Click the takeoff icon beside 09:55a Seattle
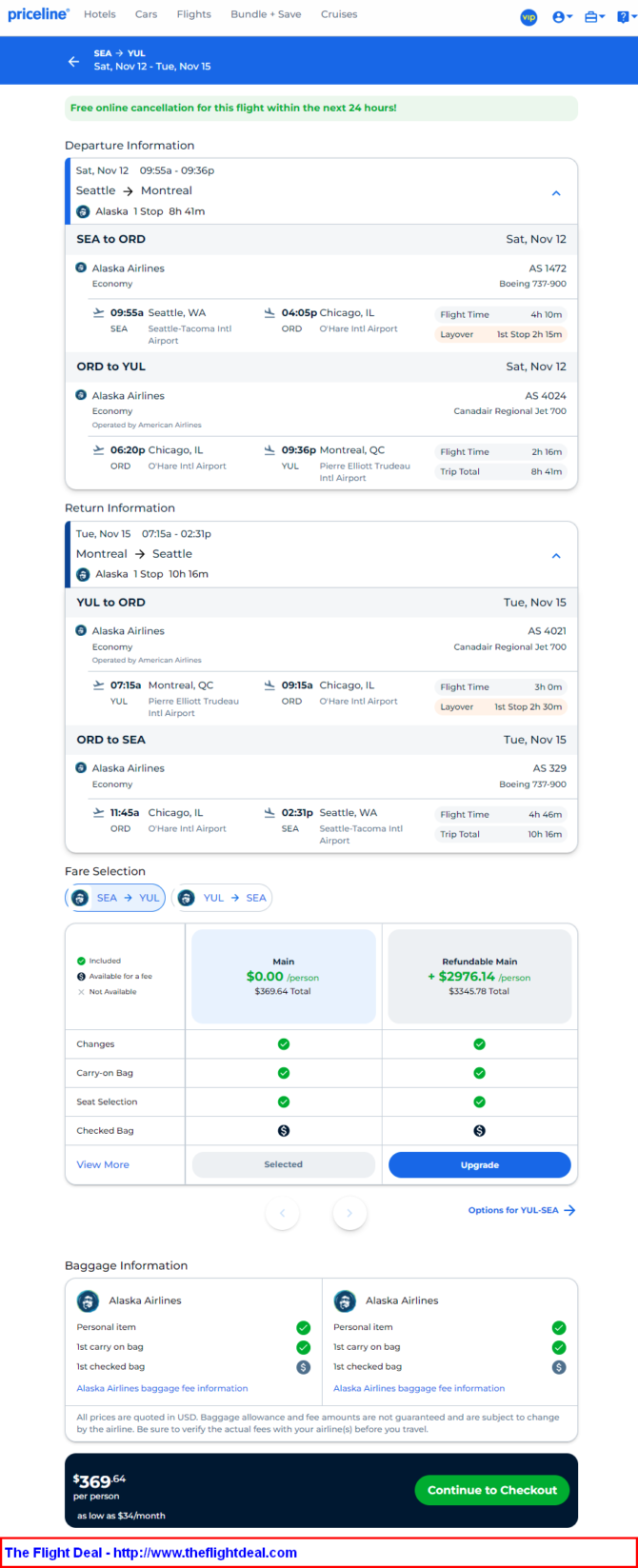The width and height of the screenshot is (638, 1568). (x=98, y=312)
